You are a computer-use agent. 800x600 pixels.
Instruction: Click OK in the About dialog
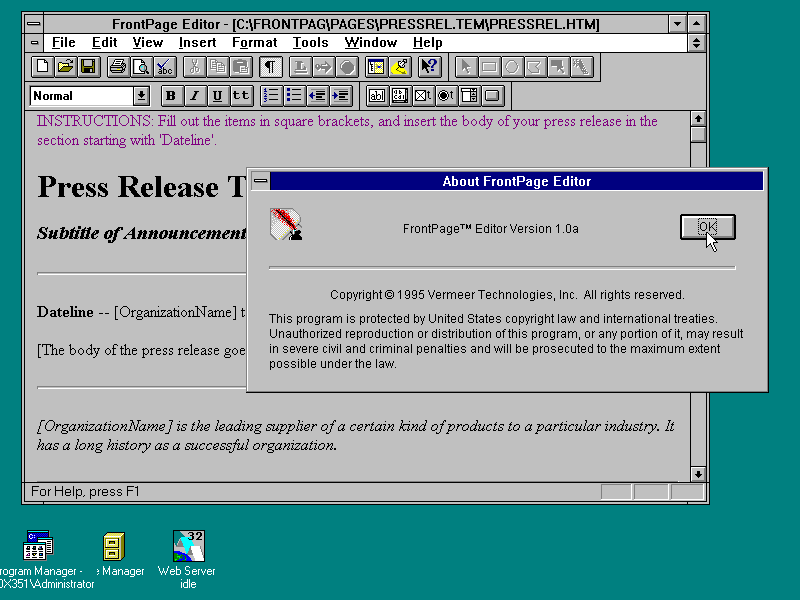point(708,227)
